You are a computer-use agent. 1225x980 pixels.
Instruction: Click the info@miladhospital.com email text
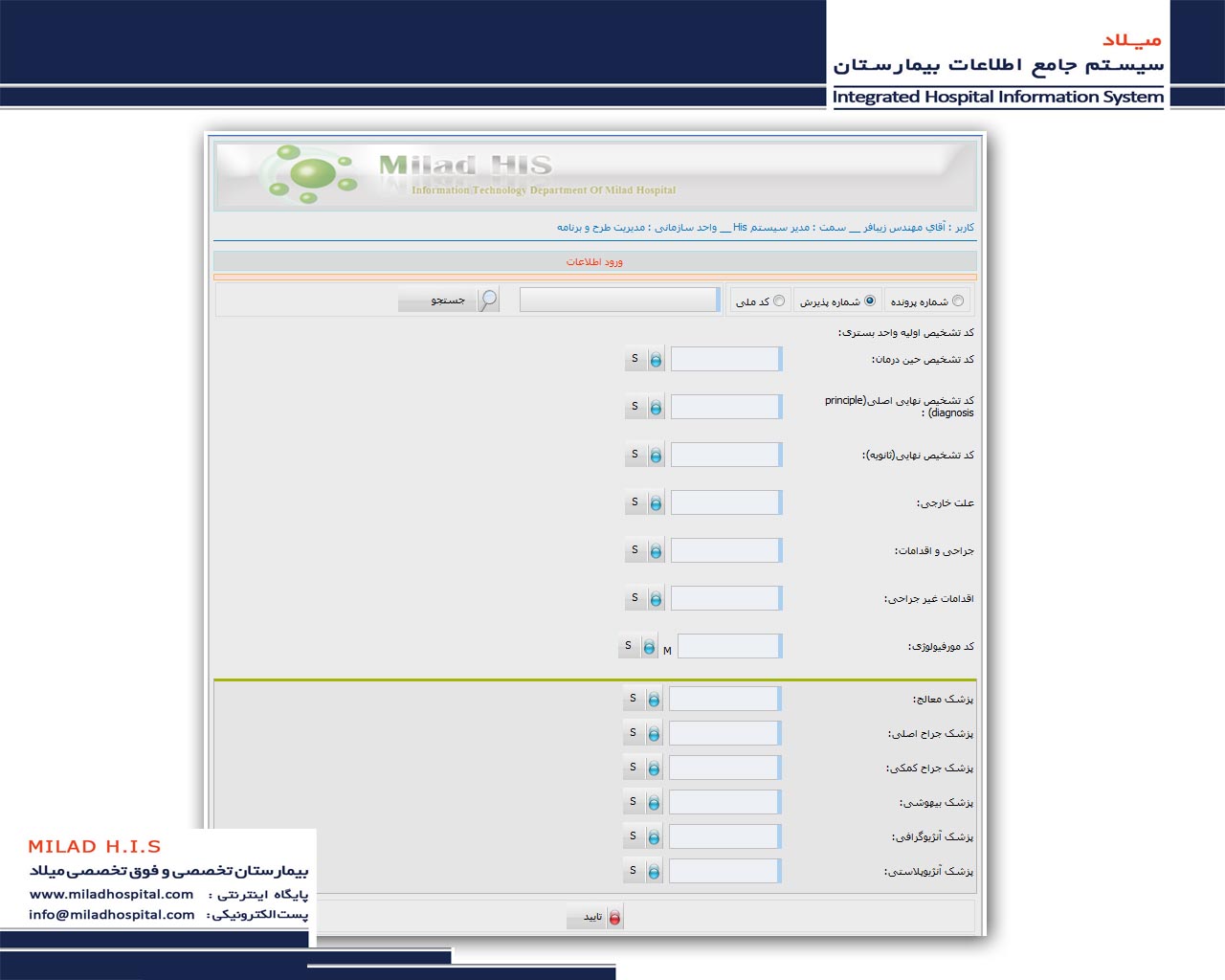pos(112,914)
